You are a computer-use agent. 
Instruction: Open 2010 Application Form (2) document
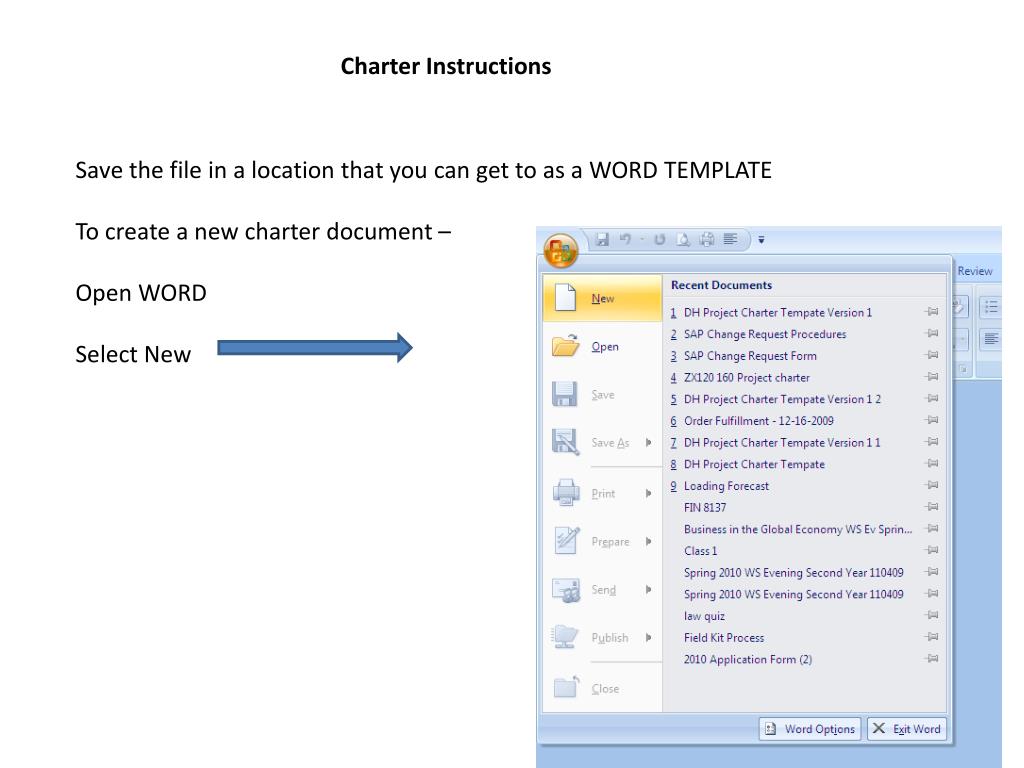[x=748, y=659]
